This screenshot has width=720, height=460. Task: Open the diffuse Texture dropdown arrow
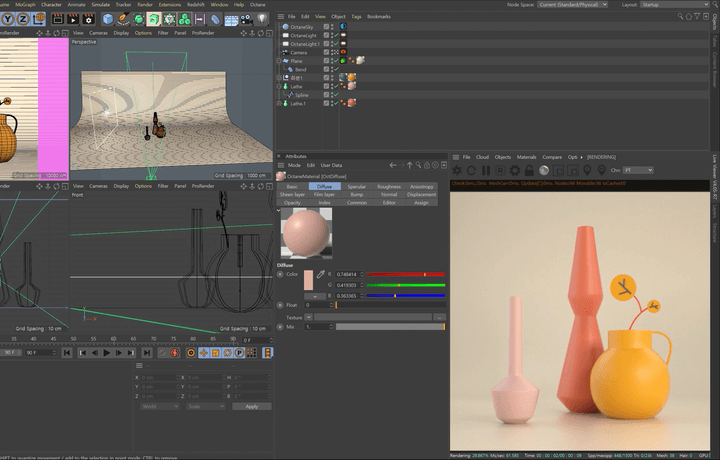point(309,317)
